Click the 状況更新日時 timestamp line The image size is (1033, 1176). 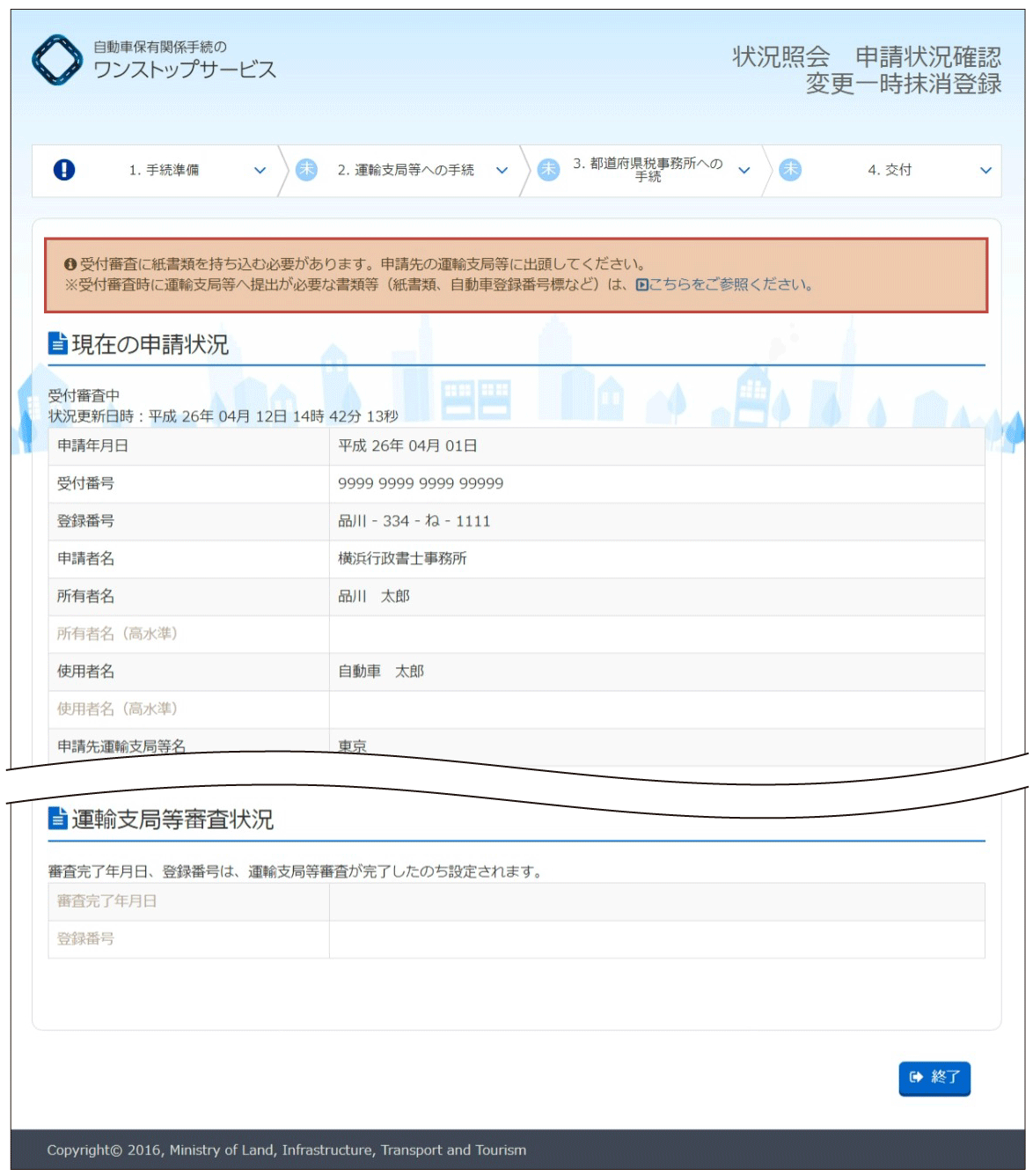pyautogui.click(x=223, y=416)
